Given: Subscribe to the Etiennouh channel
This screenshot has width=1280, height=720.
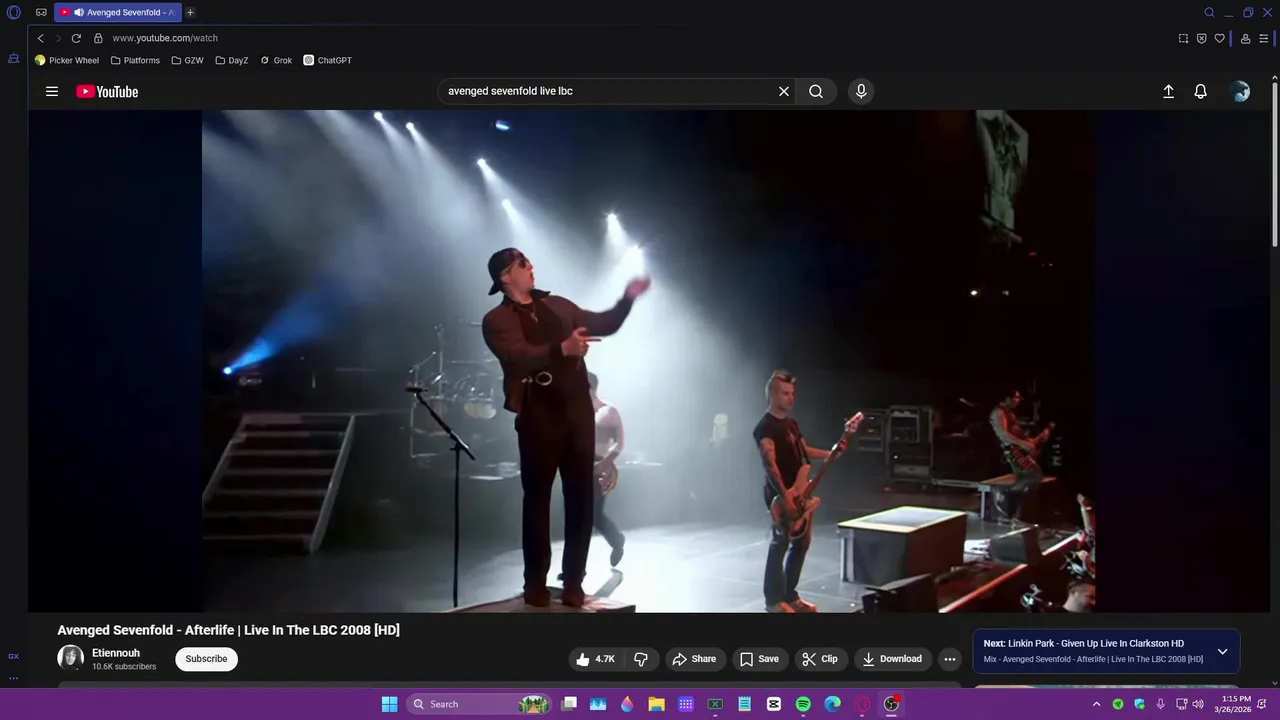Looking at the screenshot, I should point(206,659).
